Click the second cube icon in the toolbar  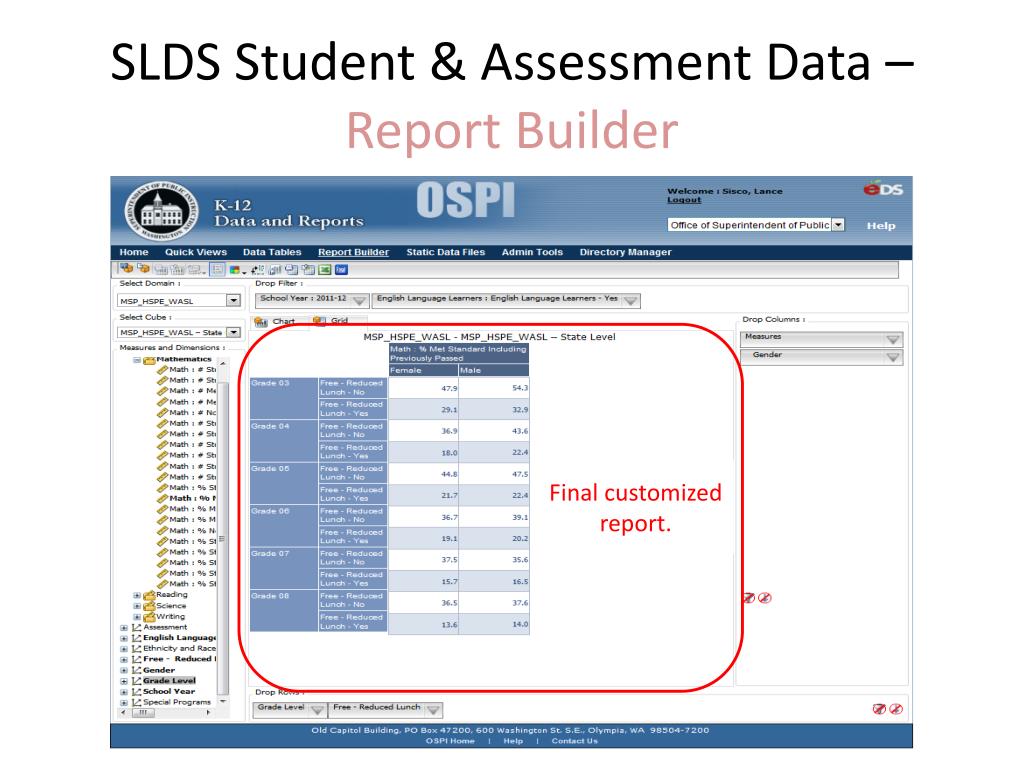point(143,268)
